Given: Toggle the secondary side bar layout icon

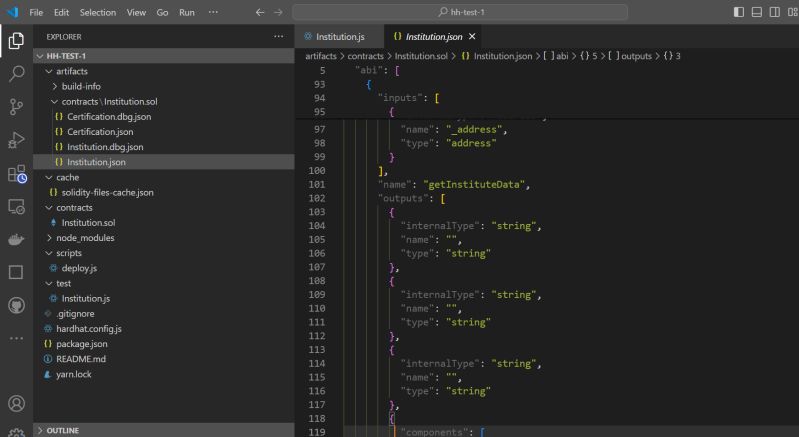Looking at the screenshot, I should [x=775, y=12].
